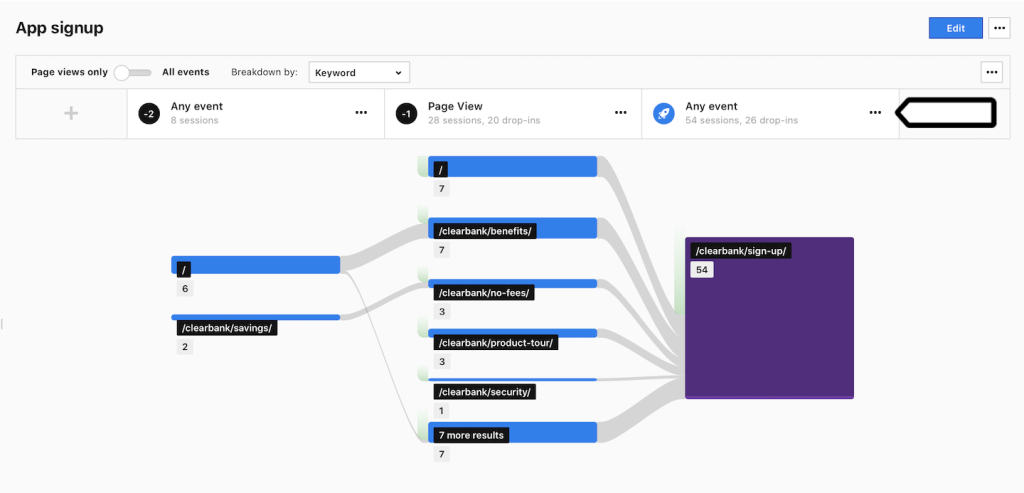The height and width of the screenshot is (493, 1024).
Task: Expand the 7 more results node
Action: [513, 432]
